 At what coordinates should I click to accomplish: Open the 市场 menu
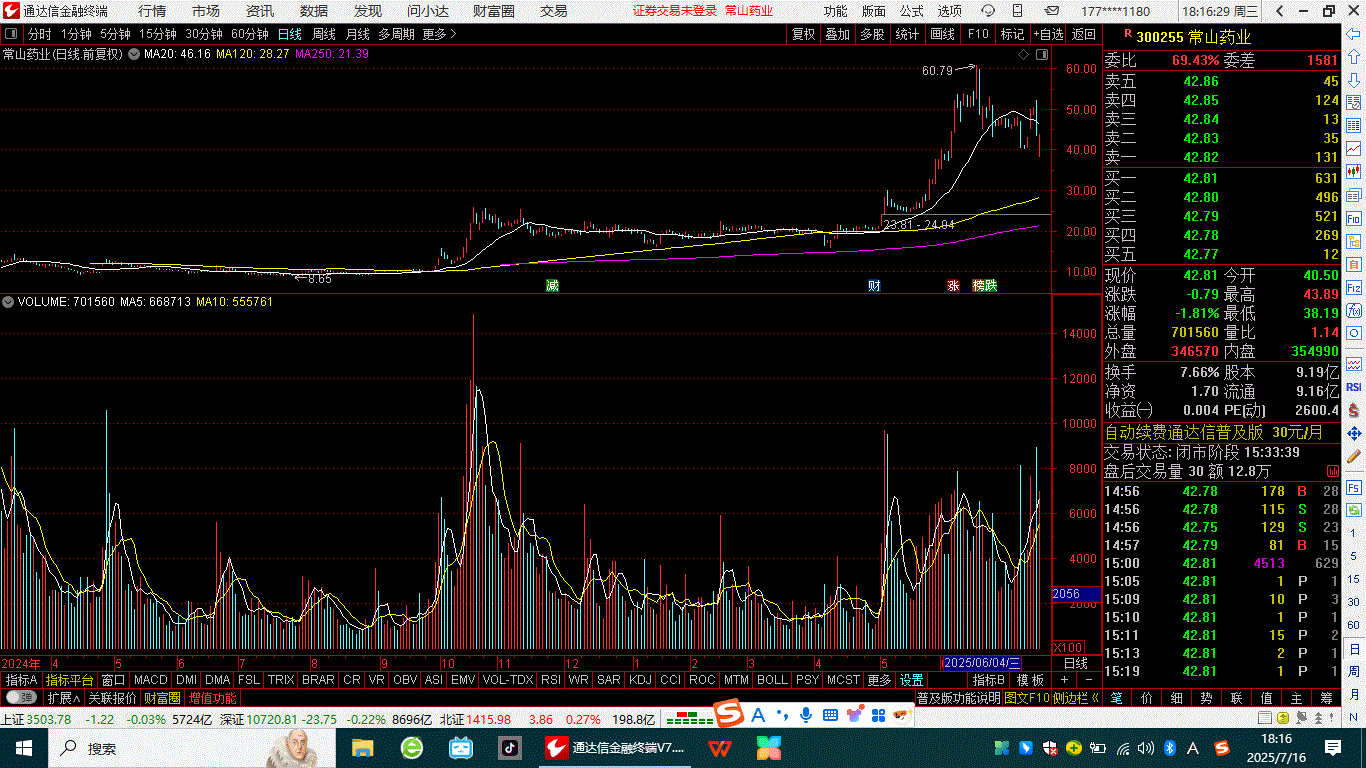206,11
